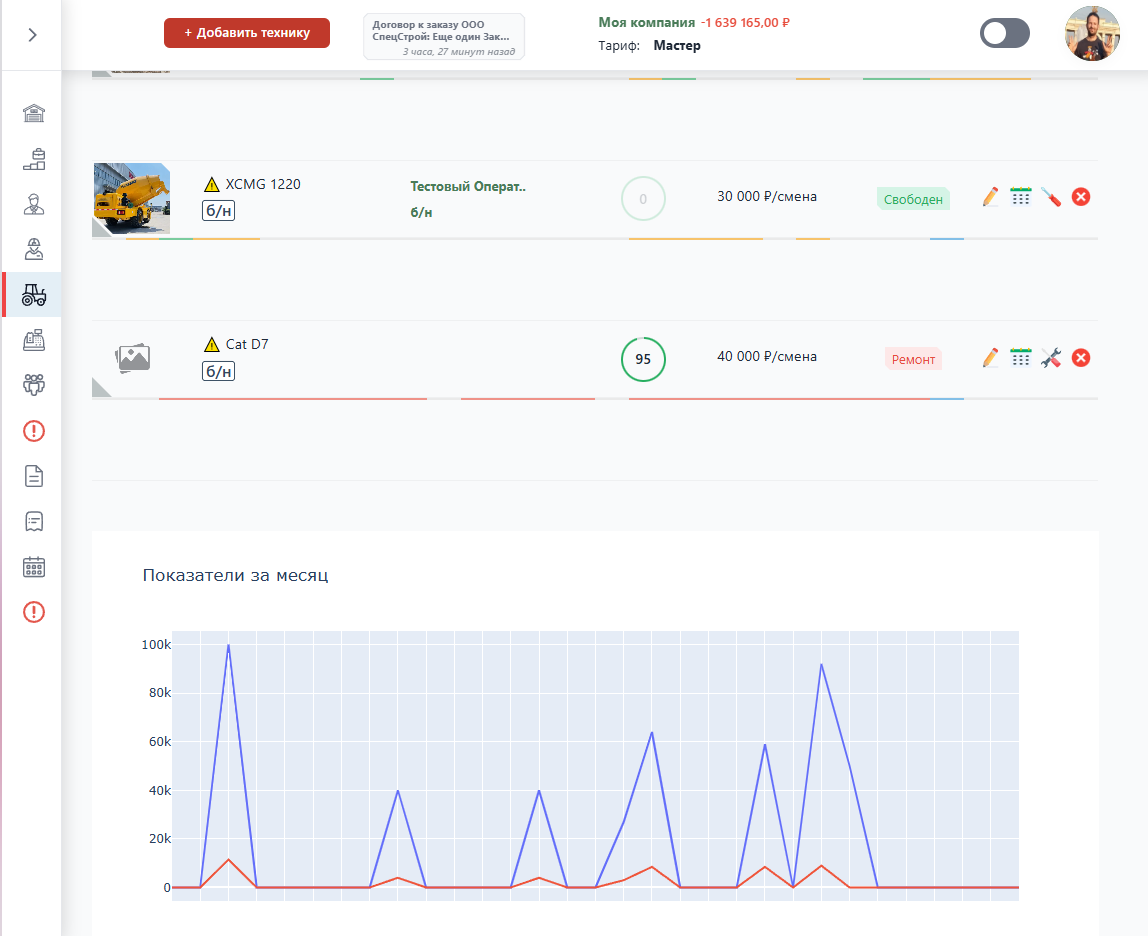Edit XCMG 1220 with the pencil icon

tap(990, 197)
